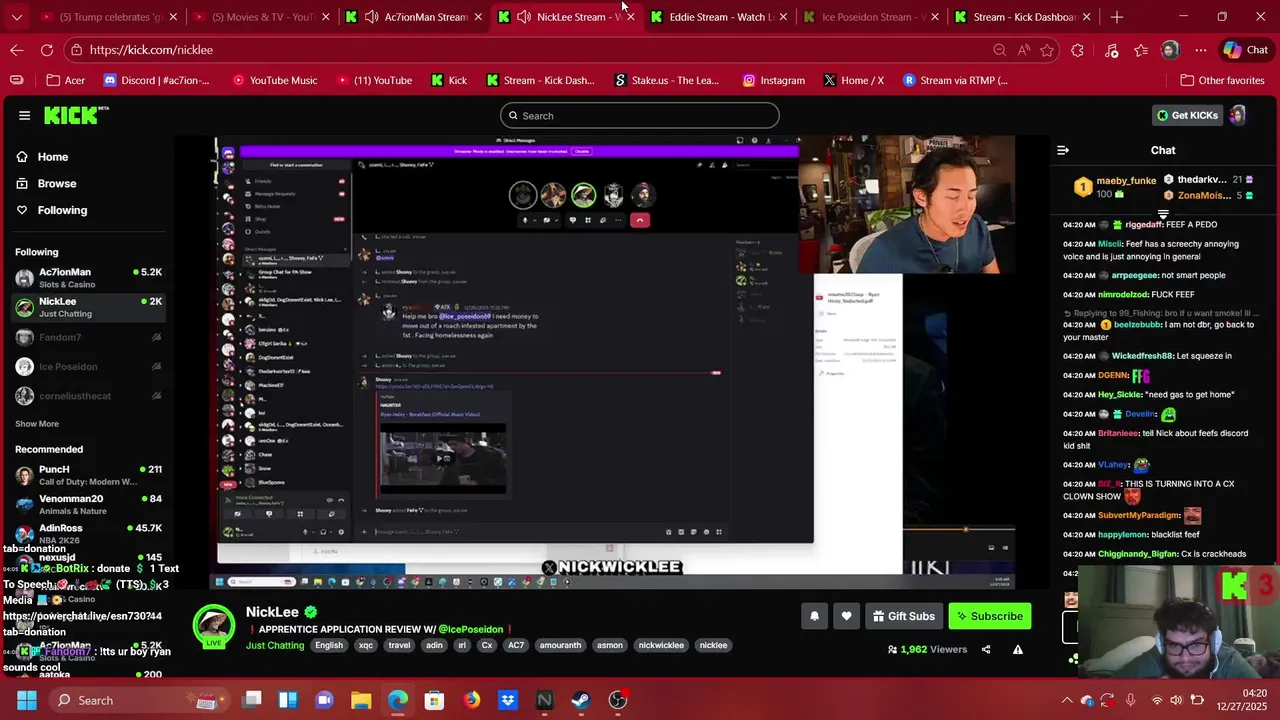Open Stake.us bookmark
The height and width of the screenshot is (720, 1280).
[x=666, y=80]
